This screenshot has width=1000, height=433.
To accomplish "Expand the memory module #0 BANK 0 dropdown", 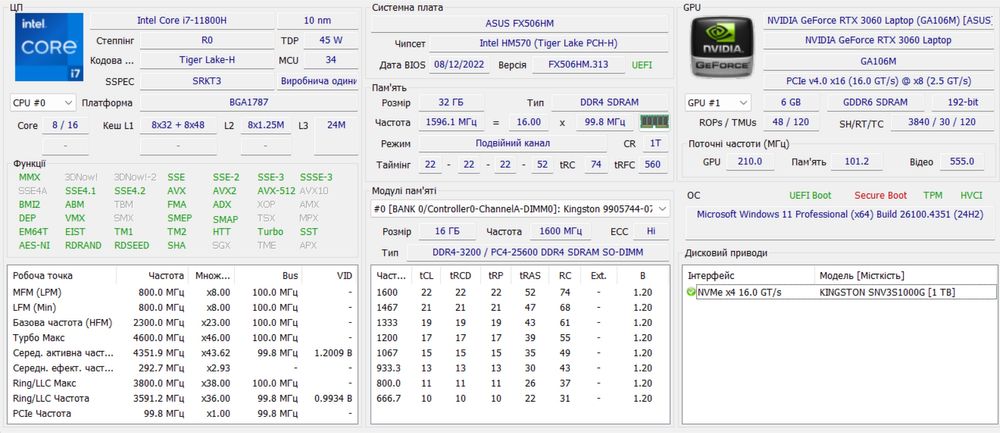I will click(x=520, y=209).
